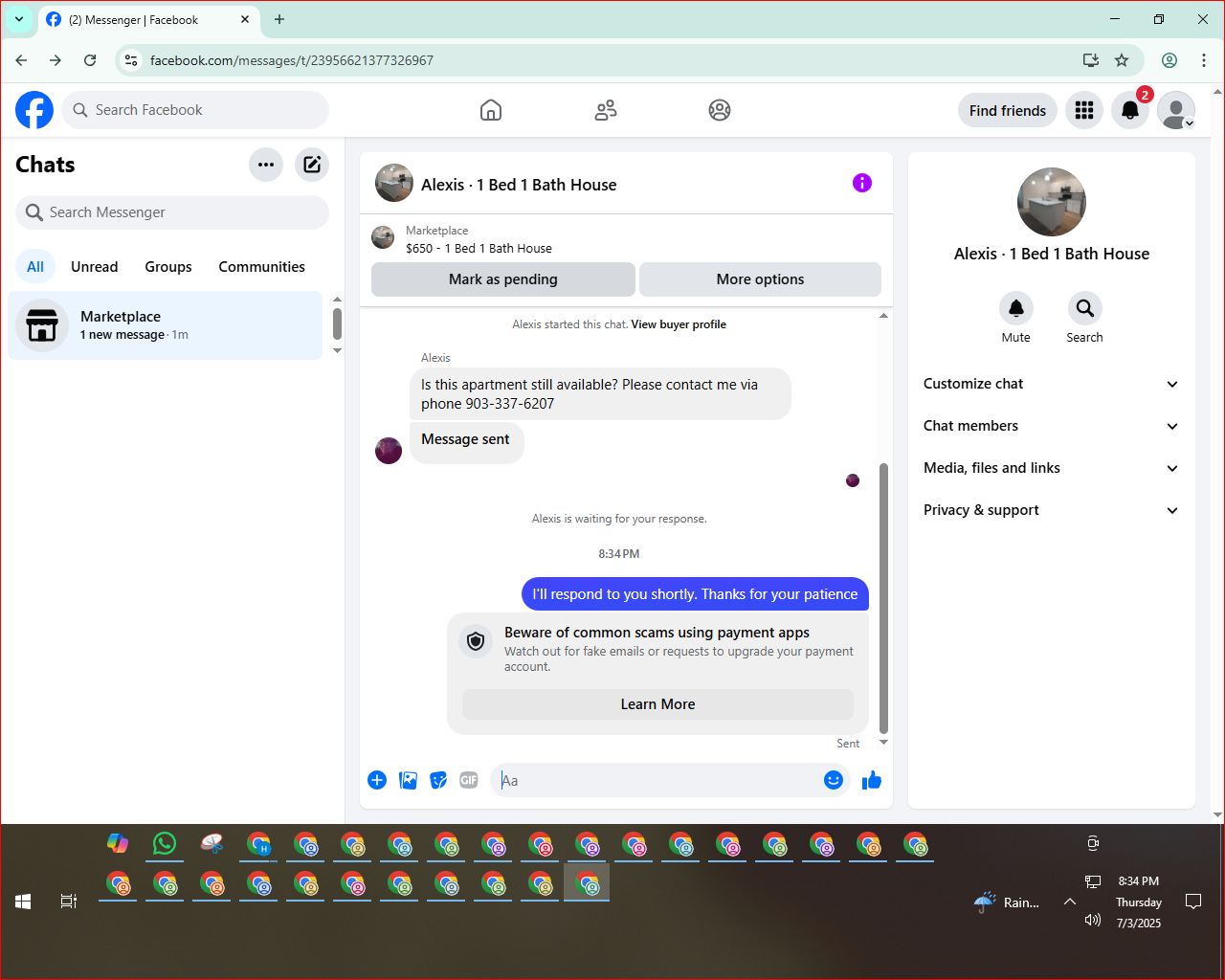The height and width of the screenshot is (980, 1225).
Task: Mute conversation with the bell icon
Action: pyautogui.click(x=1016, y=308)
